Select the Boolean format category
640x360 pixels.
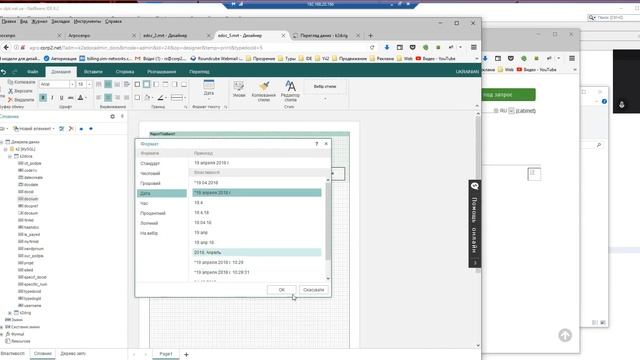(162, 223)
